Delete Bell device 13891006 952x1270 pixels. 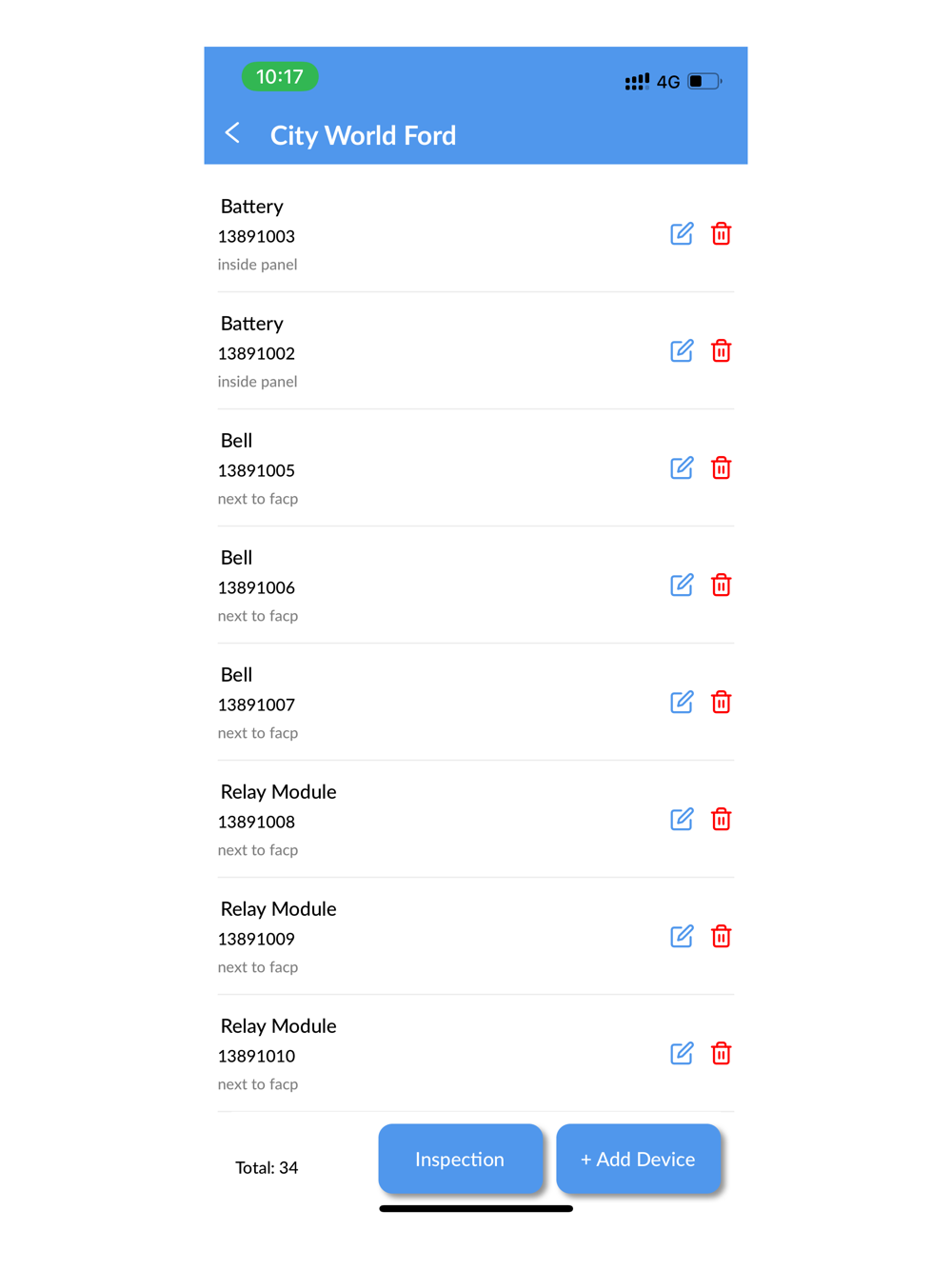pyautogui.click(x=721, y=585)
